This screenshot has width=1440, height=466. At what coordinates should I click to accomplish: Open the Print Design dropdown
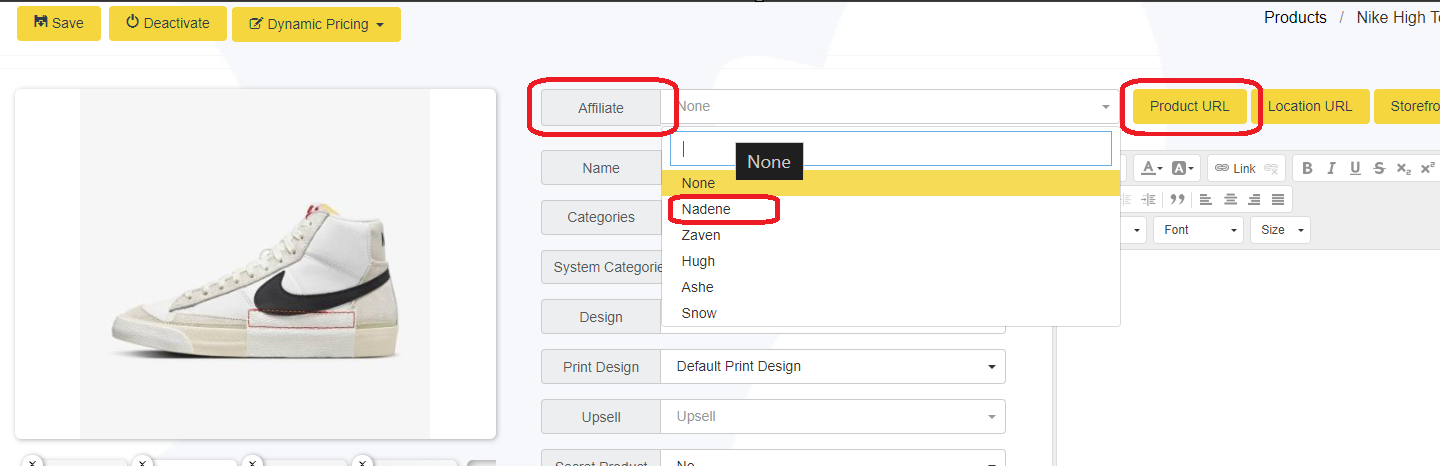[x=832, y=366]
